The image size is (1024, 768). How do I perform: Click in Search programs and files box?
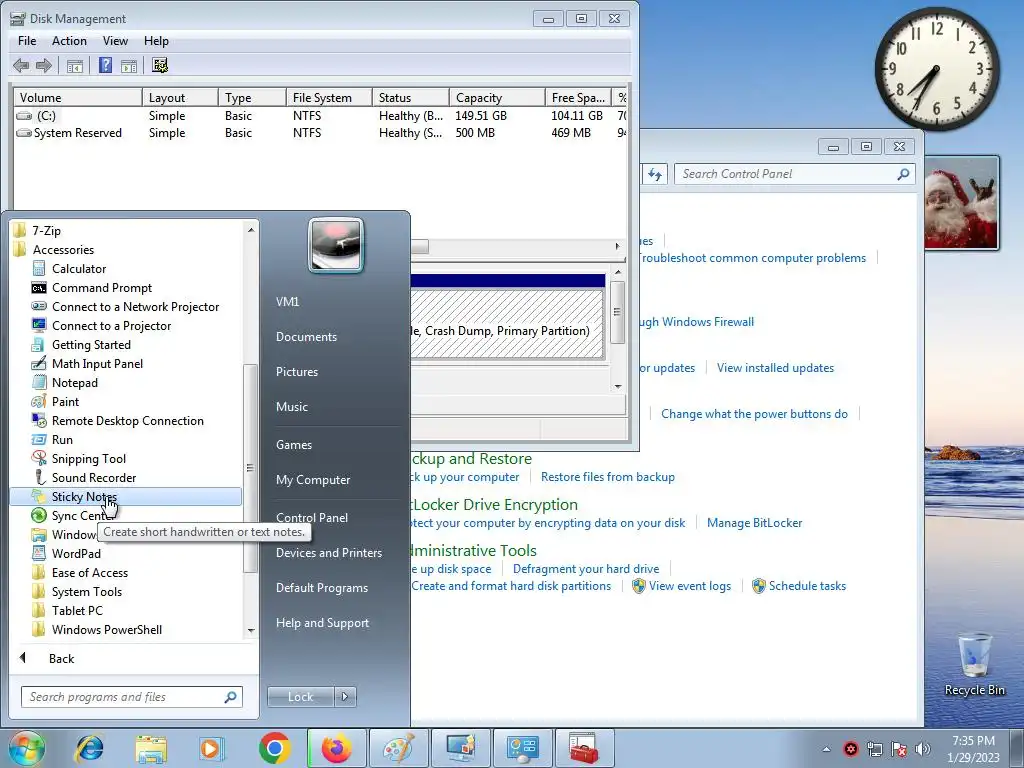click(x=131, y=697)
